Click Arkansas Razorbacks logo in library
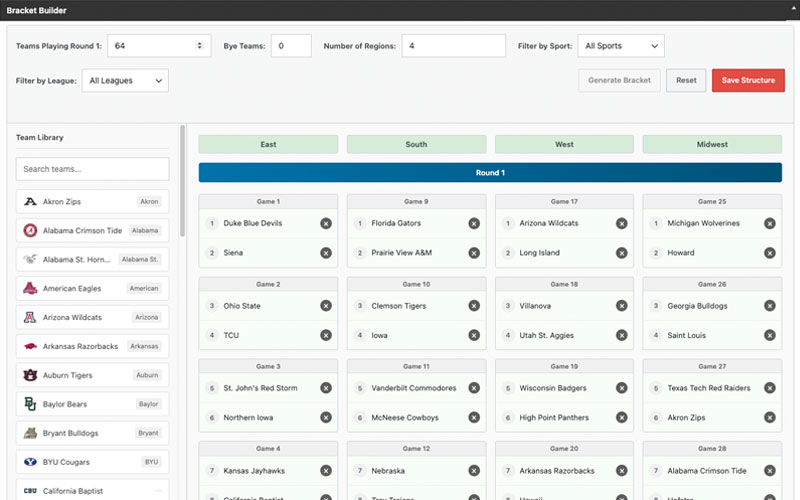Image resolution: width=800 pixels, height=500 pixels. point(30,346)
